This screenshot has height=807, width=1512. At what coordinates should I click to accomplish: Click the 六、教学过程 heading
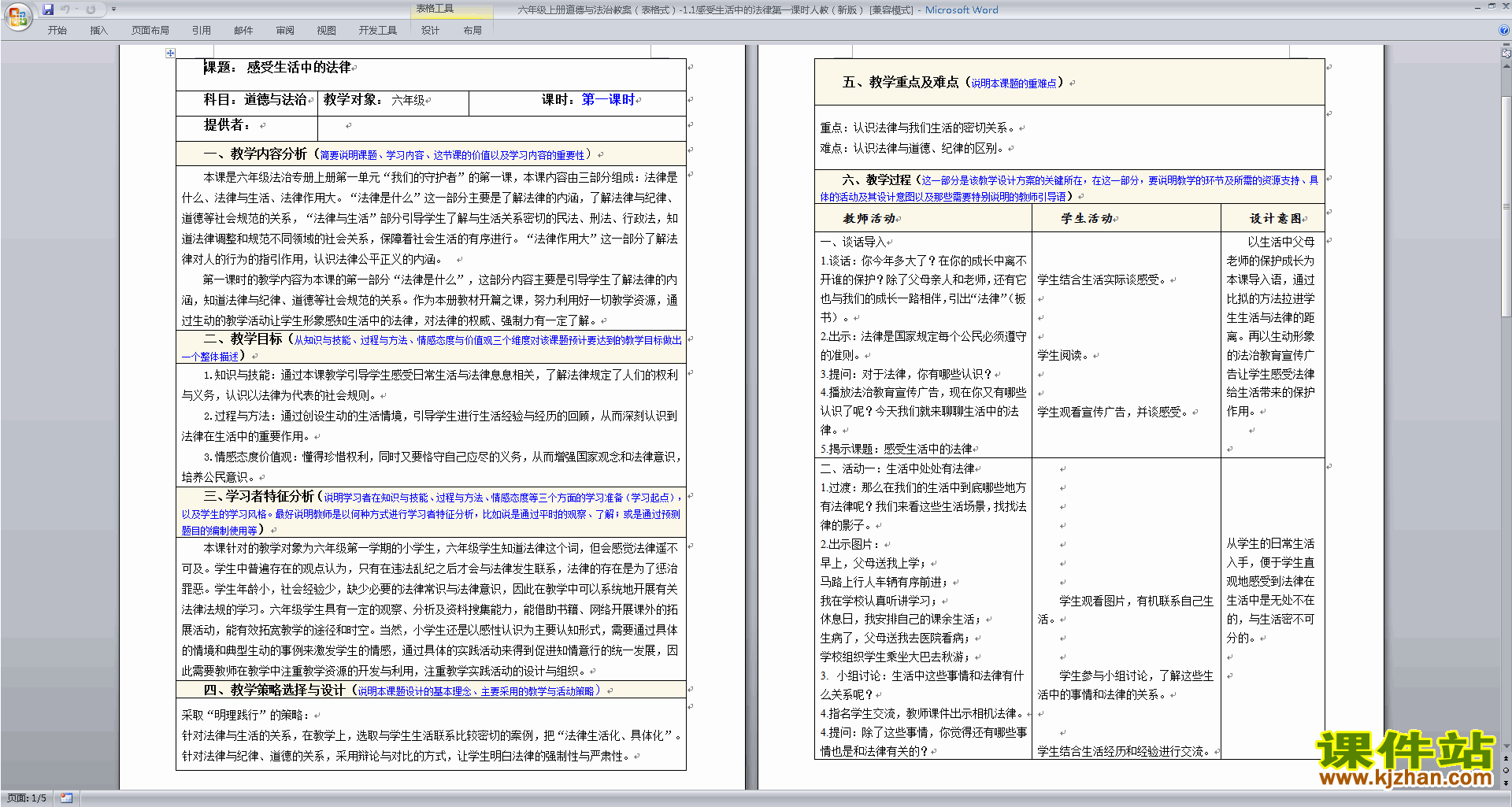pos(876,180)
